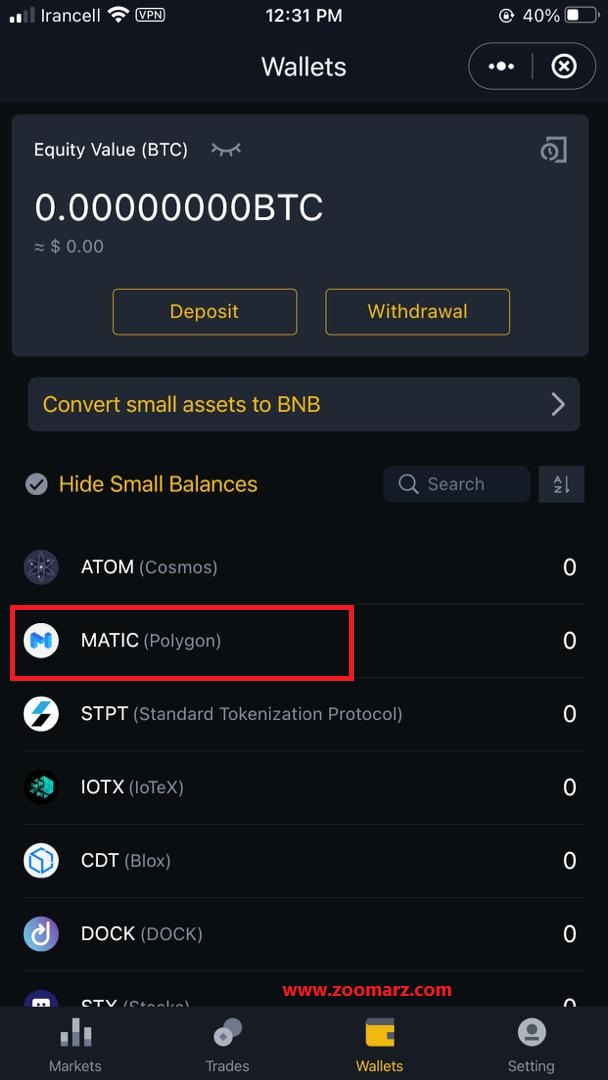Toggle Hide Small Balances checkbox
This screenshot has width=608, height=1080.
(x=36, y=484)
